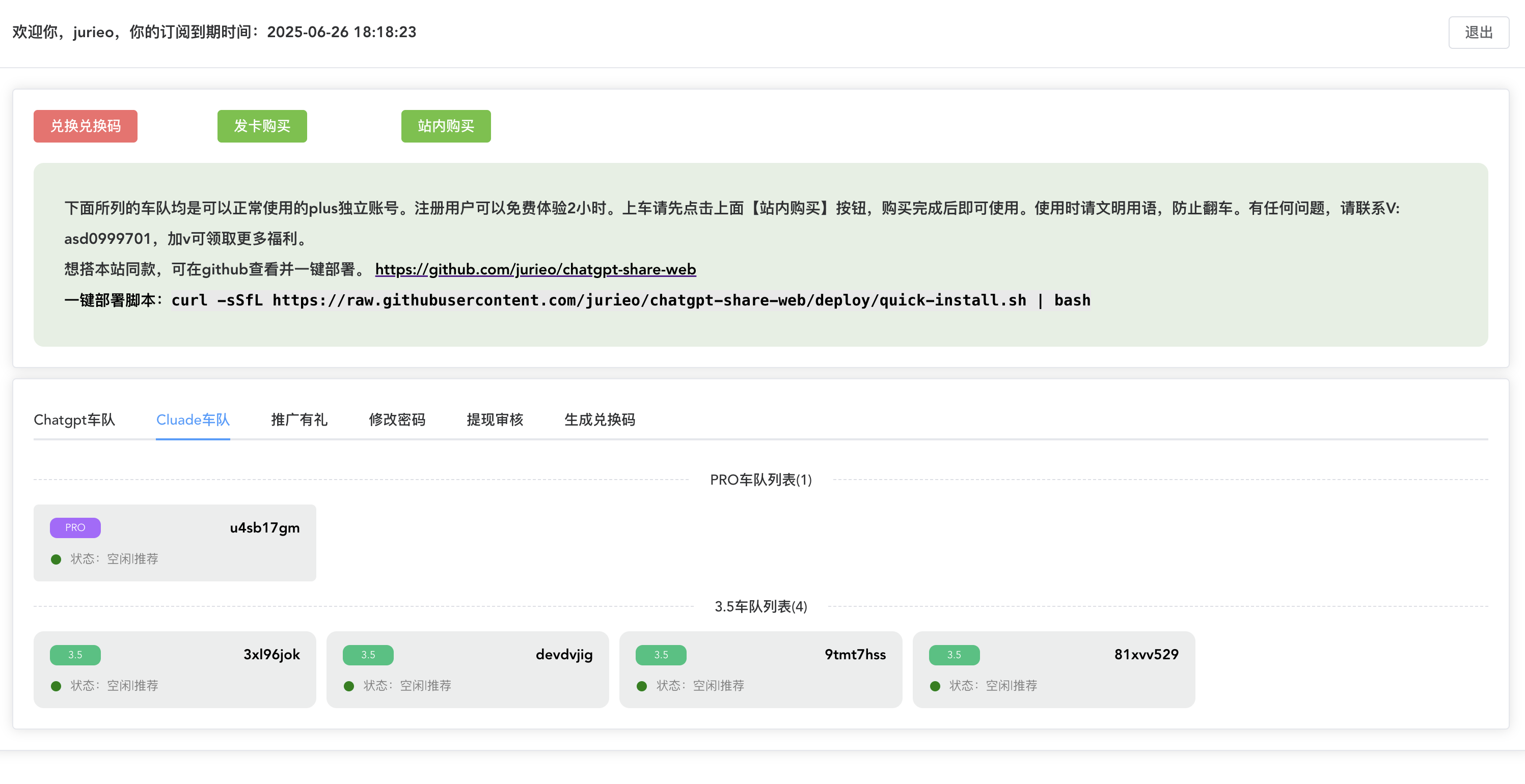Log out using the 退出 button
Screen dimensions: 1525x784
[x=1478, y=33]
